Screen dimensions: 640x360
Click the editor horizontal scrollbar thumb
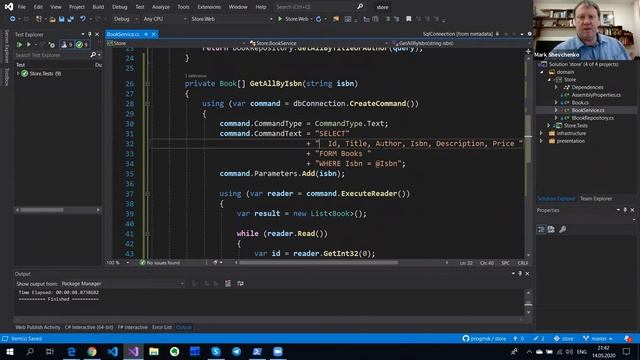(x=318, y=262)
